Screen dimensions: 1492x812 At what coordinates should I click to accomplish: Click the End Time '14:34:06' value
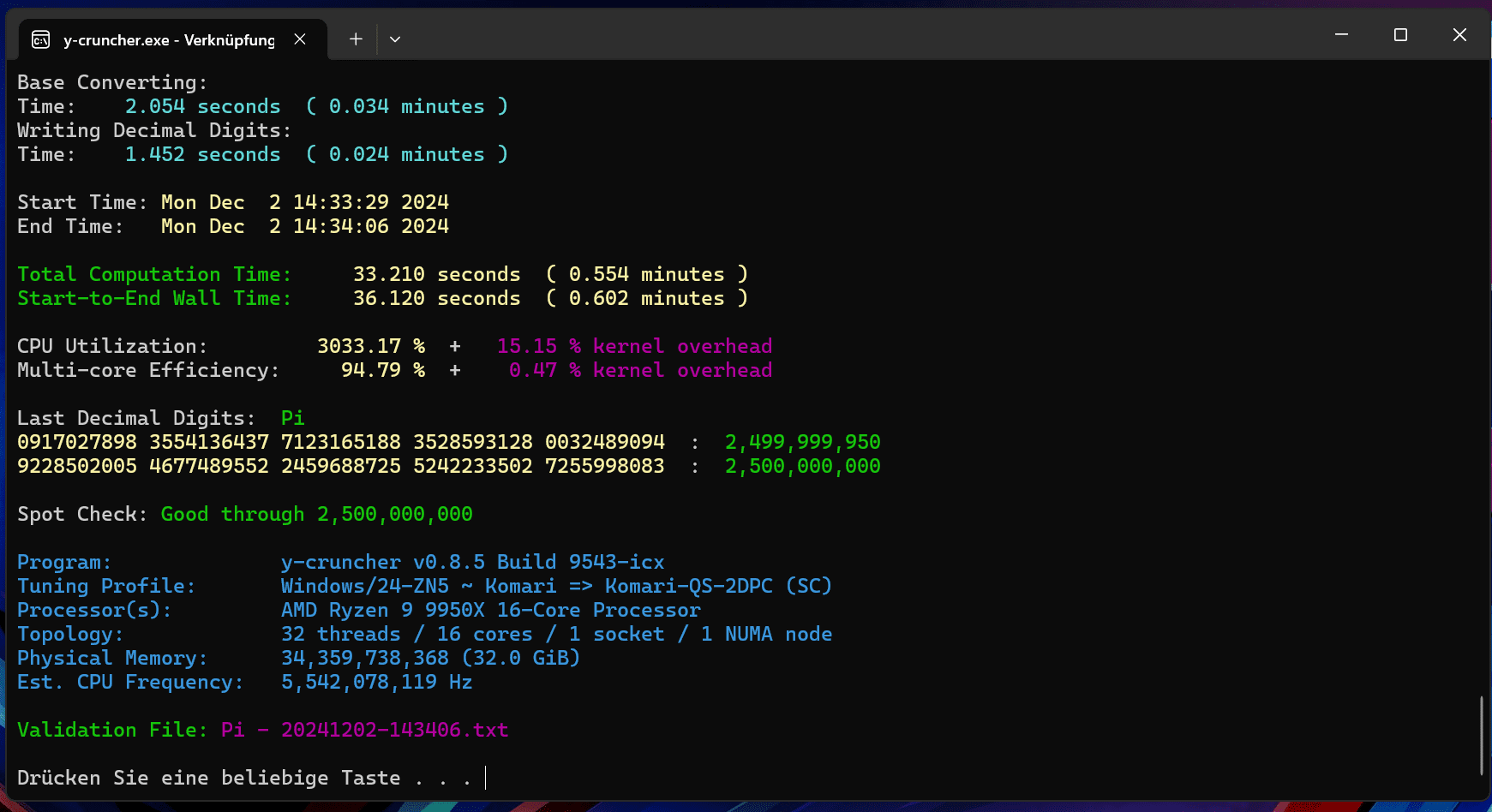(x=341, y=226)
